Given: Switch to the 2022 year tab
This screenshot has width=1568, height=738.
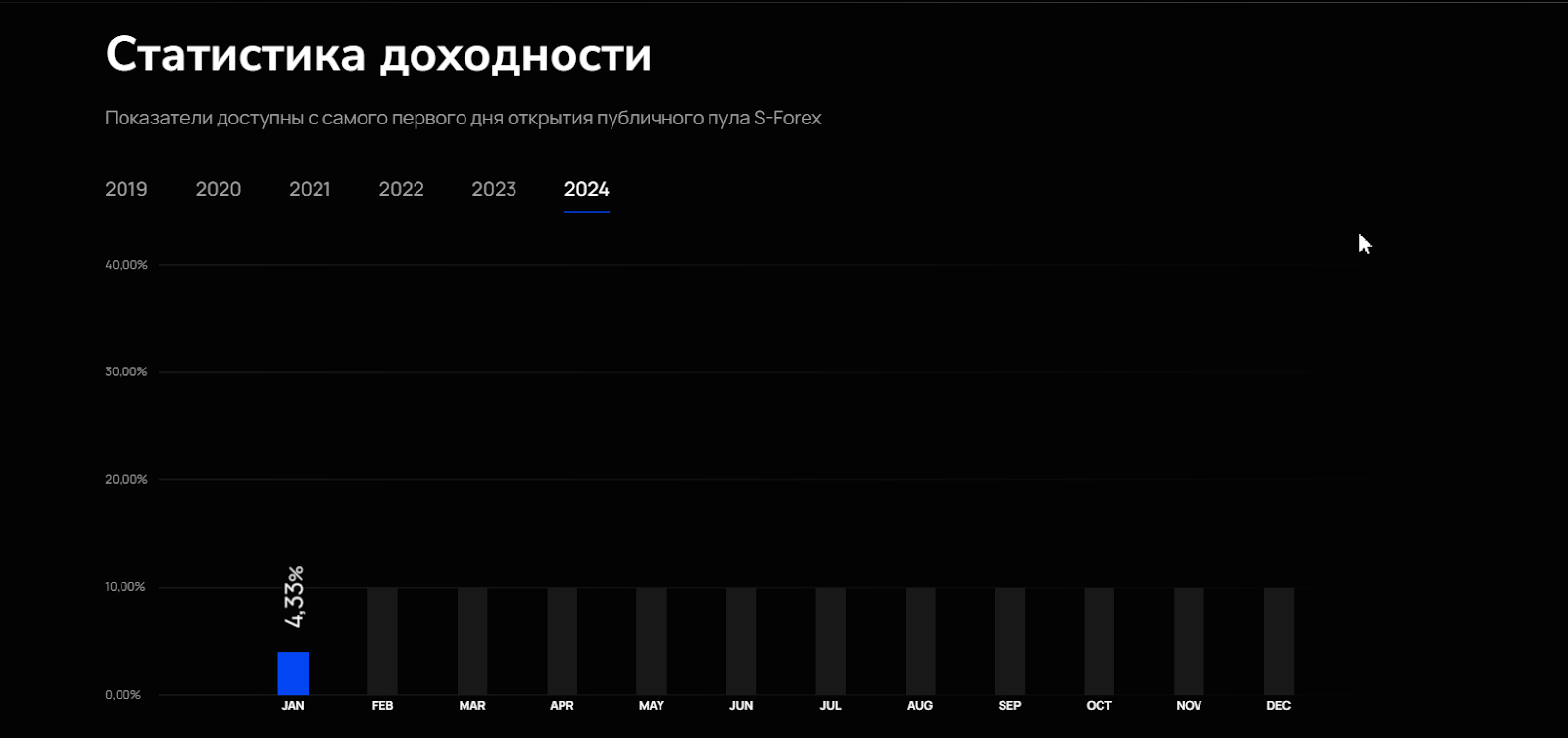Looking at the screenshot, I should [x=402, y=189].
